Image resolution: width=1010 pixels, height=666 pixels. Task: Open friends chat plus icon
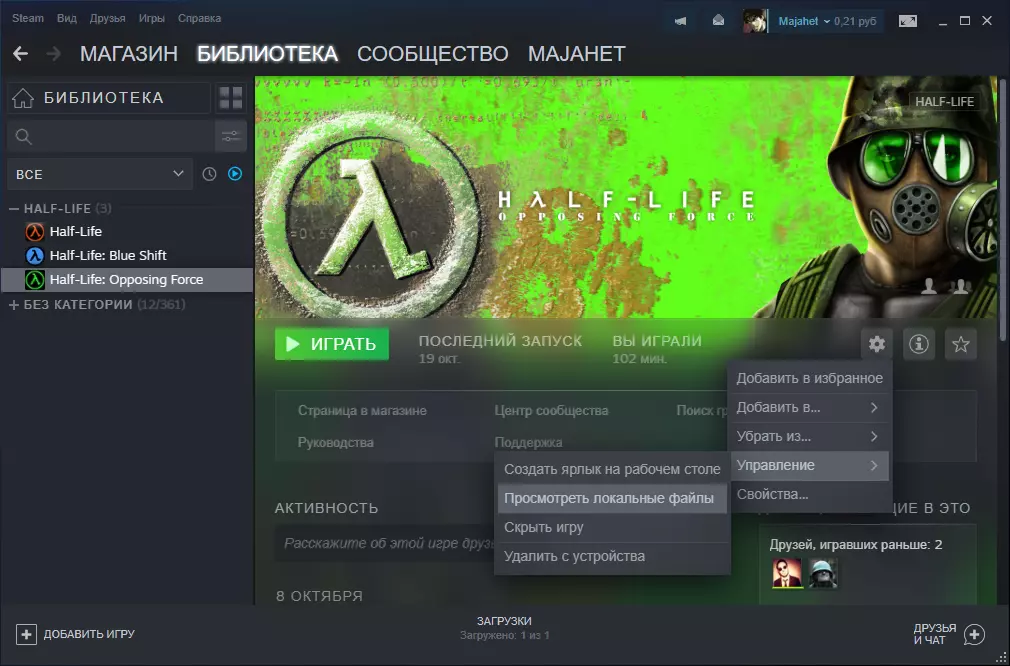974,634
